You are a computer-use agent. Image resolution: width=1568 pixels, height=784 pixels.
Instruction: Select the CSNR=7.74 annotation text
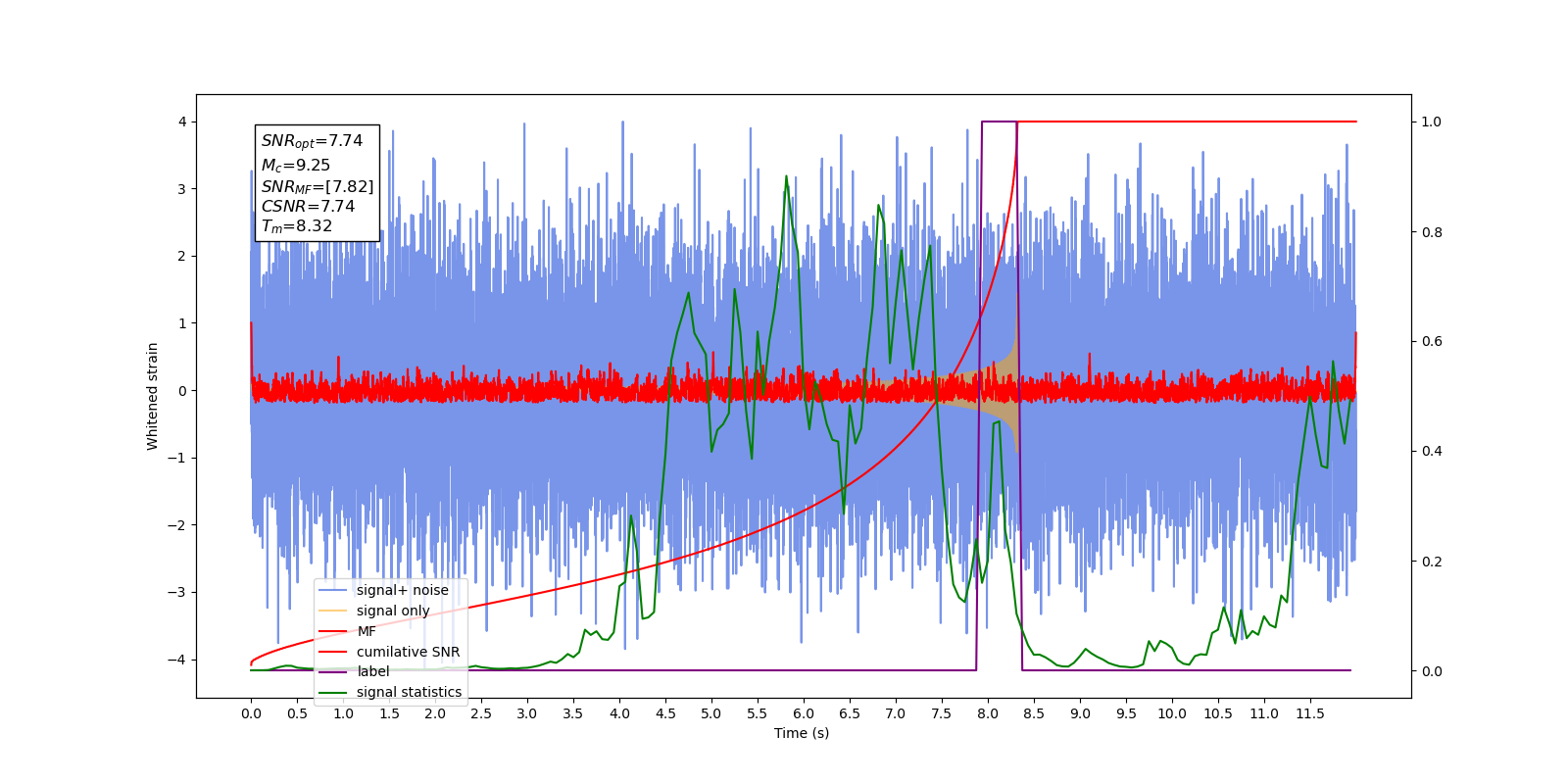(308, 206)
